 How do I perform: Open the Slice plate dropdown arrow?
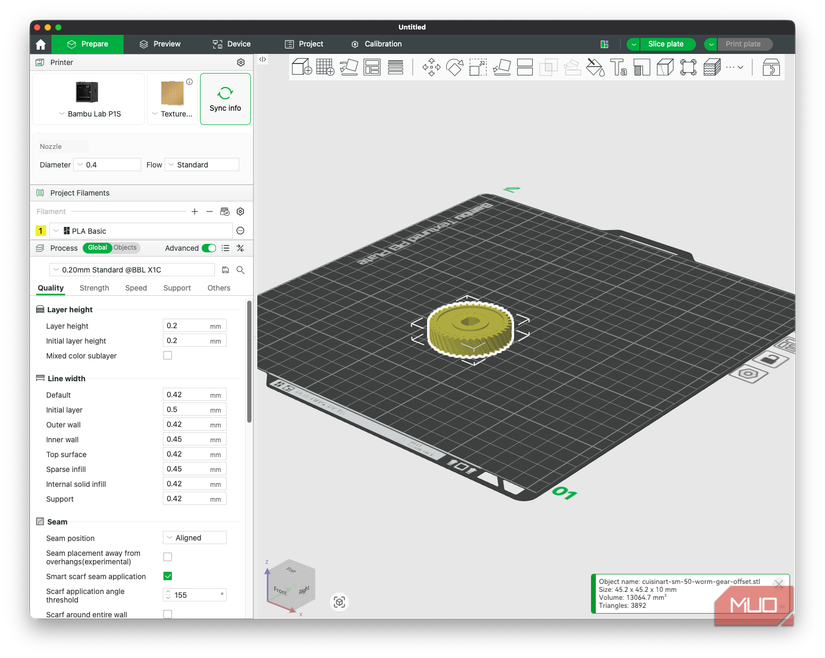(x=633, y=44)
